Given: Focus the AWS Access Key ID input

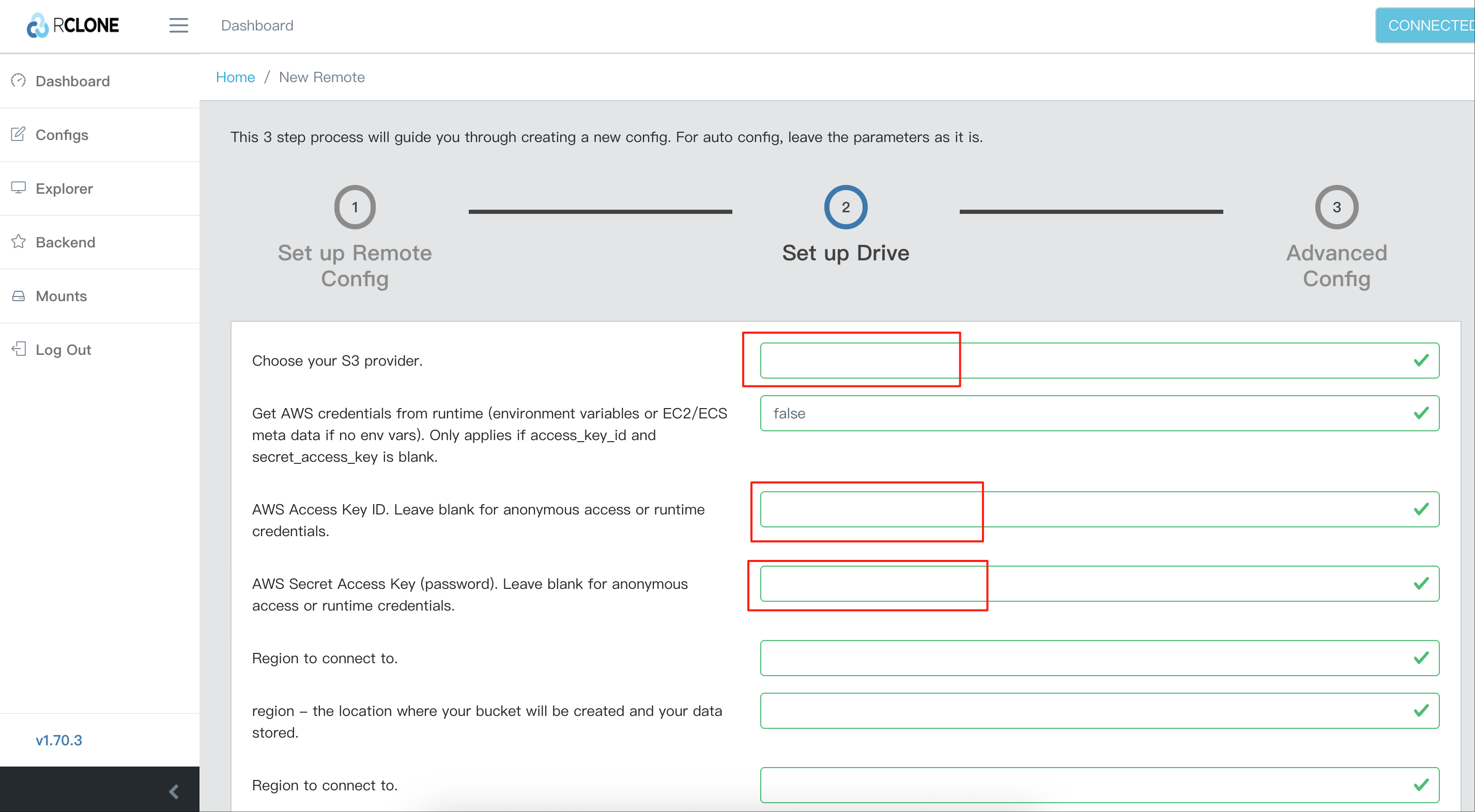Looking at the screenshot, I should [x=1099, y=509].
